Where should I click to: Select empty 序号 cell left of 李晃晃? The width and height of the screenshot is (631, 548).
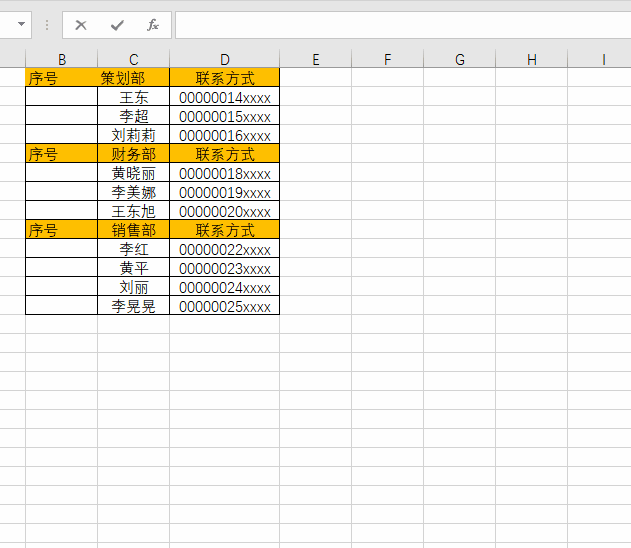click(x=62, y=305)
